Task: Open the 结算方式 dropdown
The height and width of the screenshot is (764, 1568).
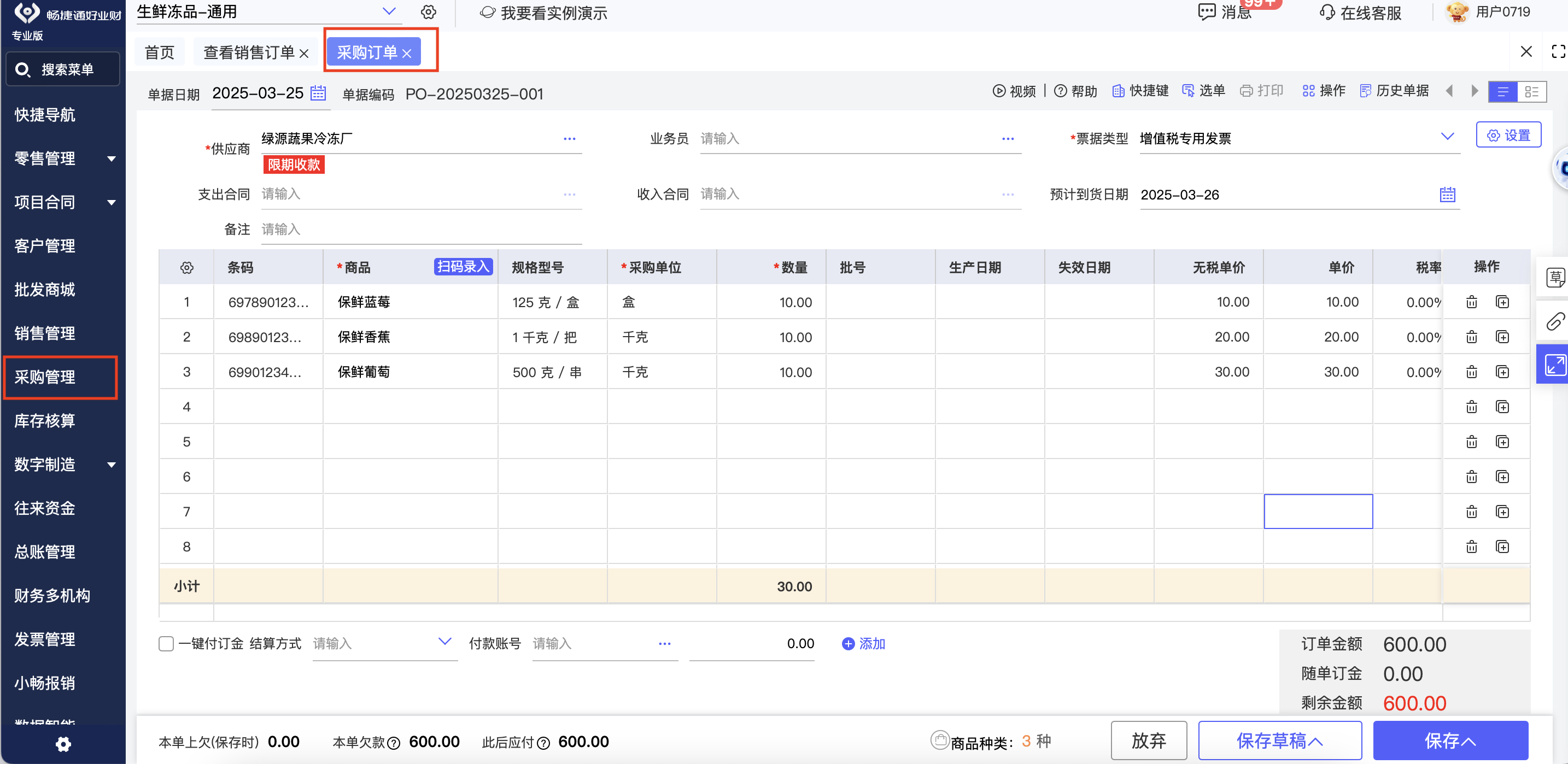Action: [x=445, y=642]
